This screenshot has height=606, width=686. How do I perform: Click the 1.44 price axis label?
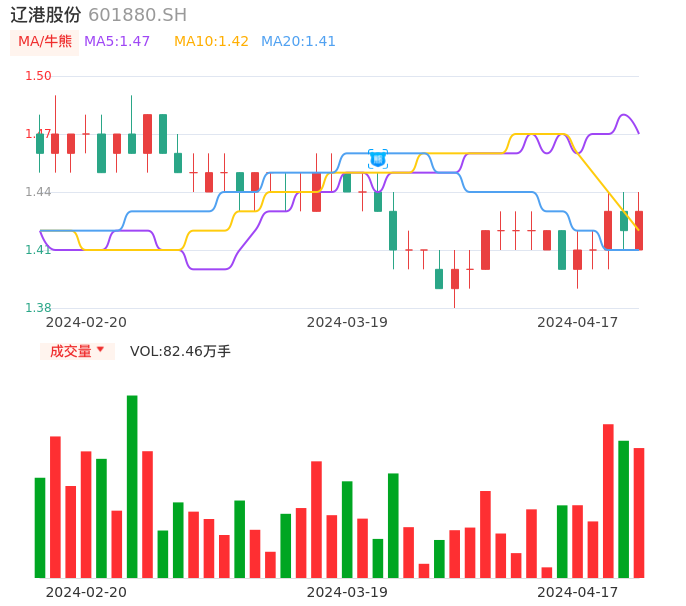[x=38, y=192]
